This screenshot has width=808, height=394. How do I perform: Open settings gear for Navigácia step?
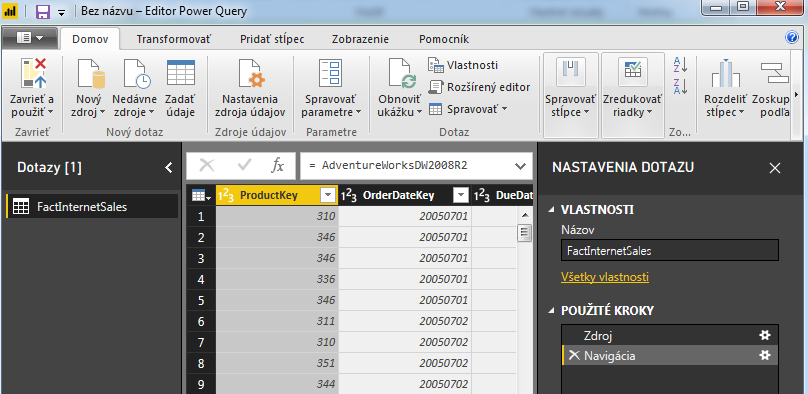(765, 355)
